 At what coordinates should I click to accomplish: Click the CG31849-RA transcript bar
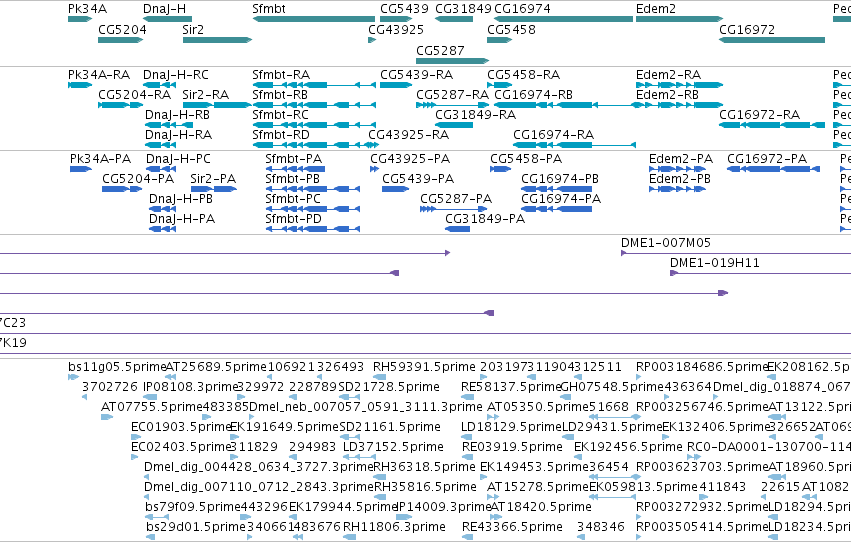pyautogui.click(x=454, y=125)
